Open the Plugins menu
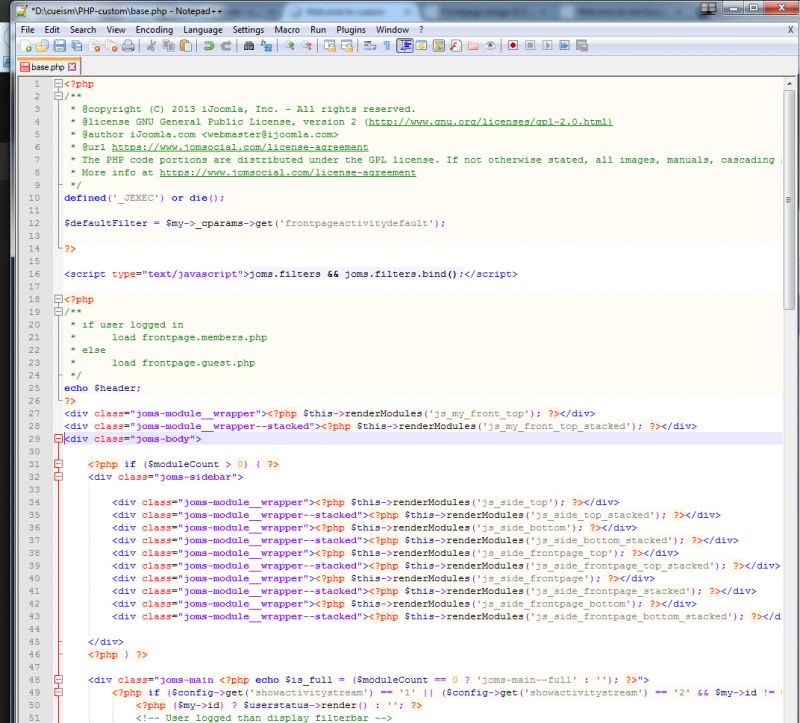The width and height of the screenshot is (800, 723). (351, 30)
